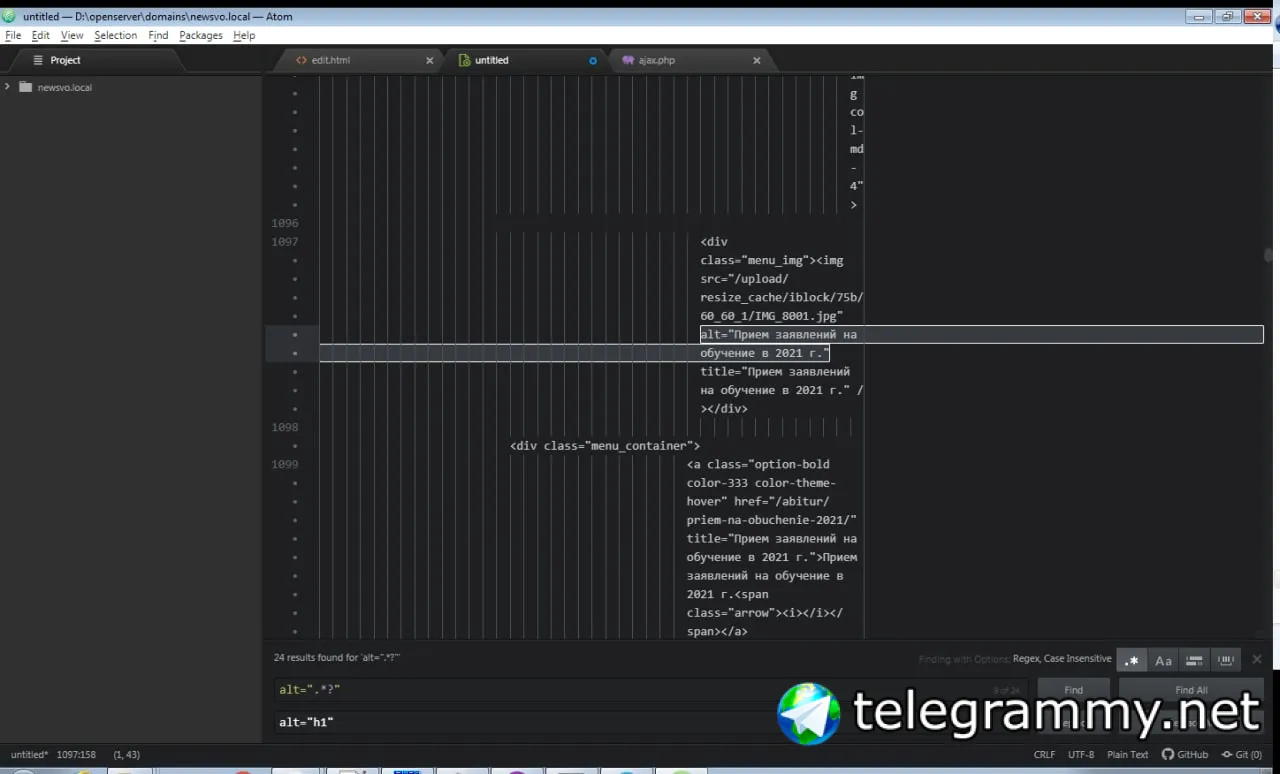This screenshot has width=1280, height=774.
Task: Click the find field with alt=".*?"
Action: 651,690
